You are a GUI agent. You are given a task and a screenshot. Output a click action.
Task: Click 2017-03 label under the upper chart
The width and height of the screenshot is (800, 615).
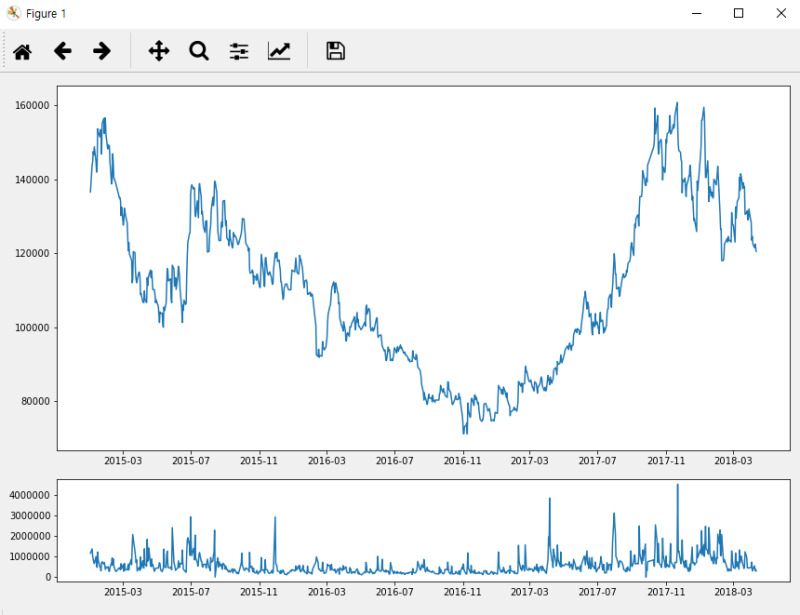point(530,460)
